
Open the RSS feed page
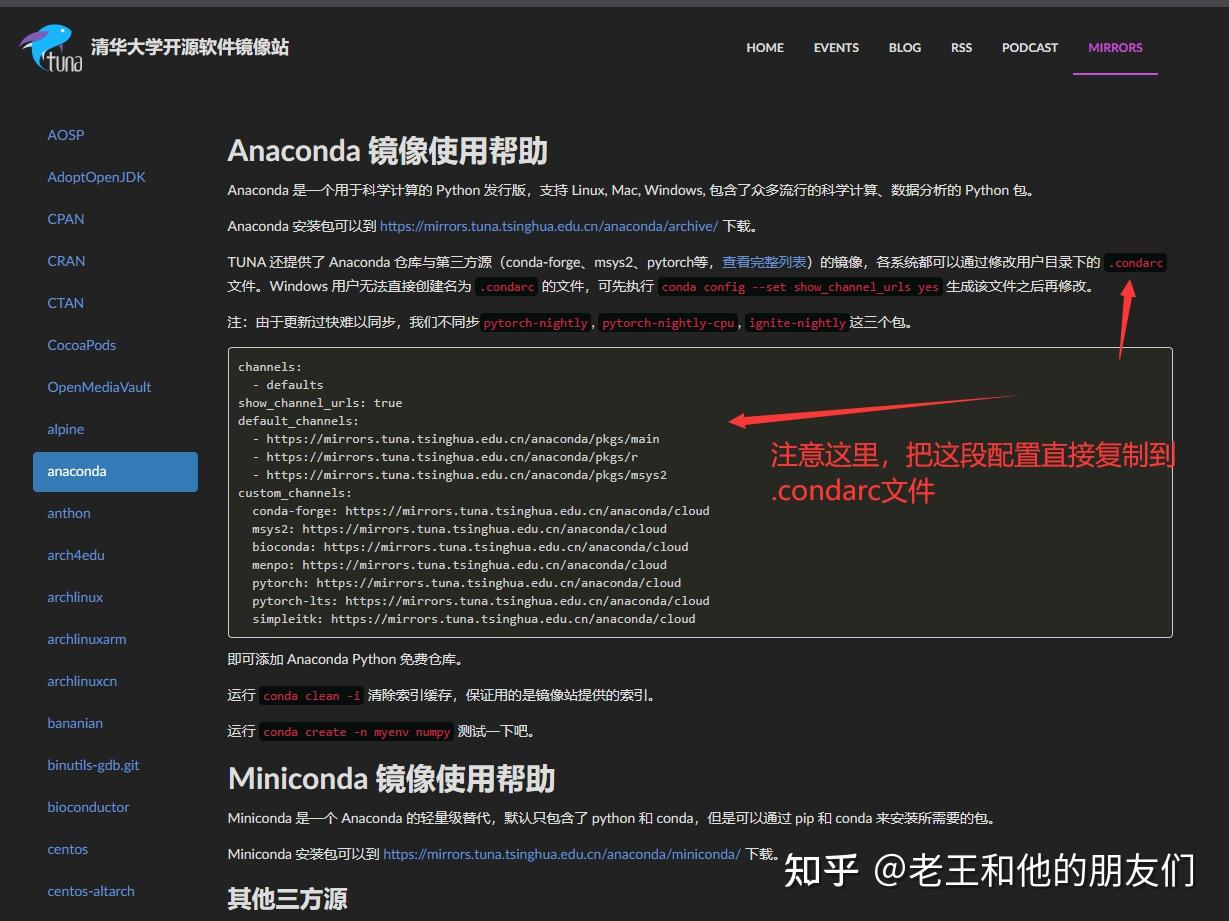tap(961, 47)
